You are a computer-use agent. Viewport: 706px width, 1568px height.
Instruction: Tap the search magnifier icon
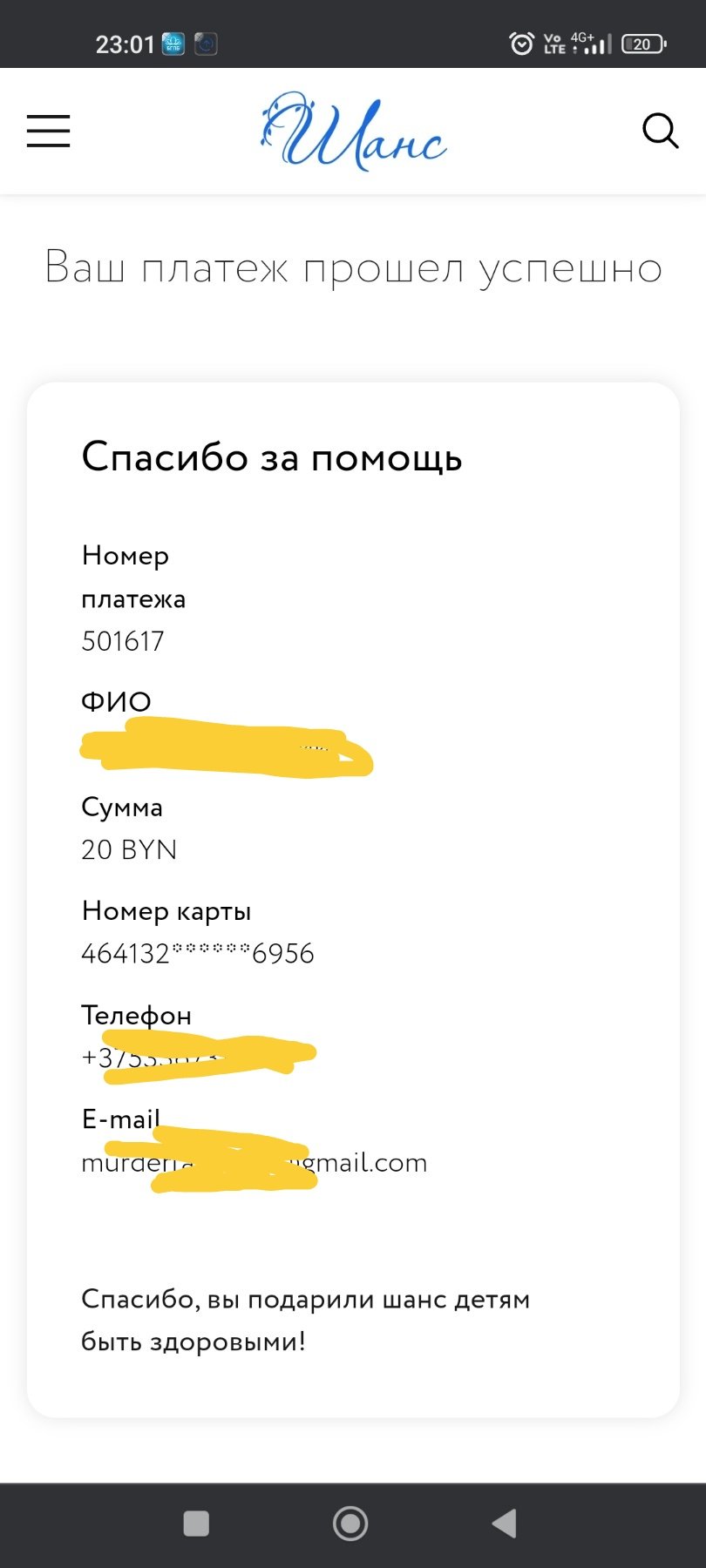(660, 132)
